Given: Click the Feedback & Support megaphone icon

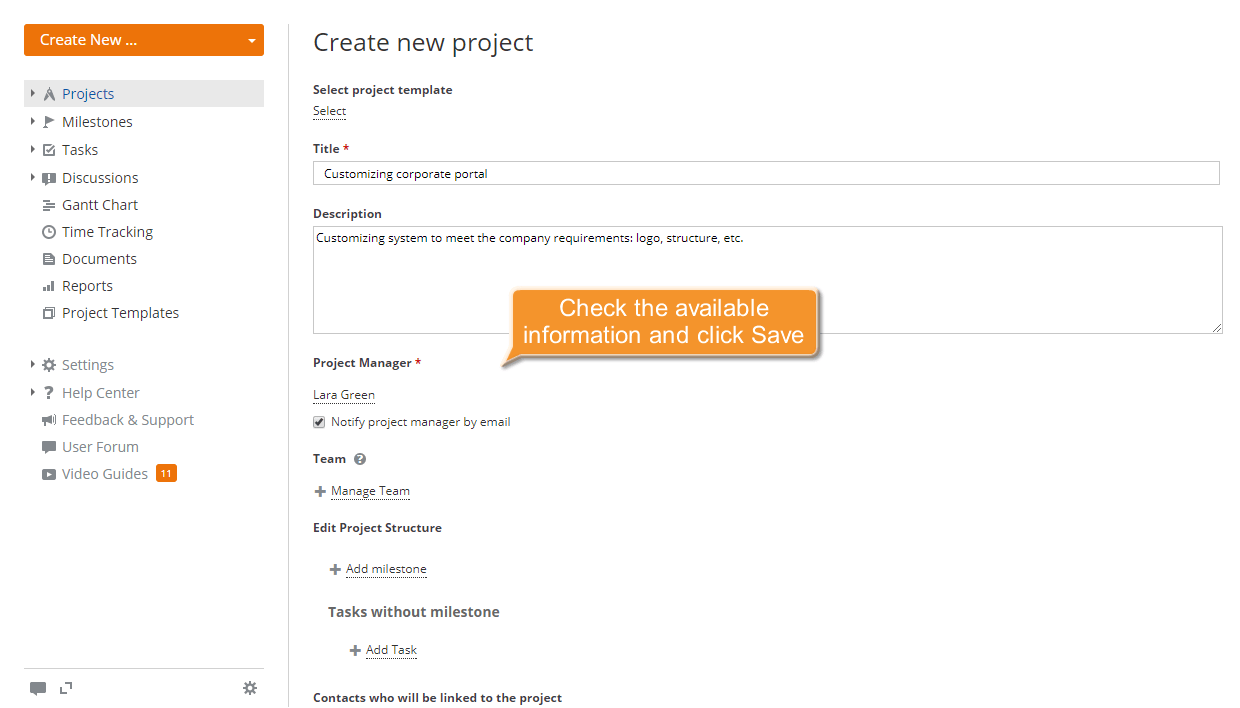Looking at the screenshot, I should pos(48,419).
